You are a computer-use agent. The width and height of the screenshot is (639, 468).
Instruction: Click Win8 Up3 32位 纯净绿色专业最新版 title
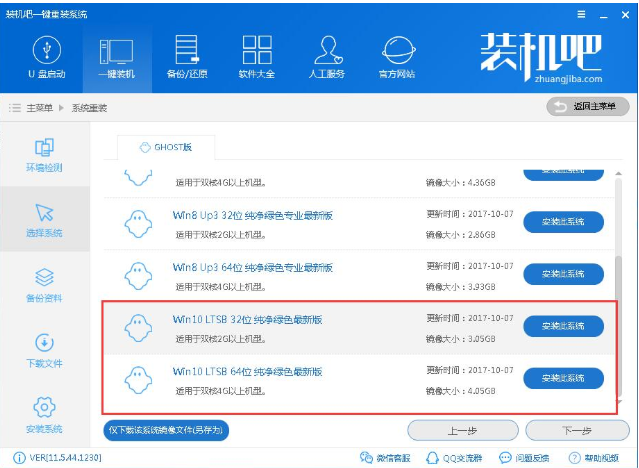point(253,215)
